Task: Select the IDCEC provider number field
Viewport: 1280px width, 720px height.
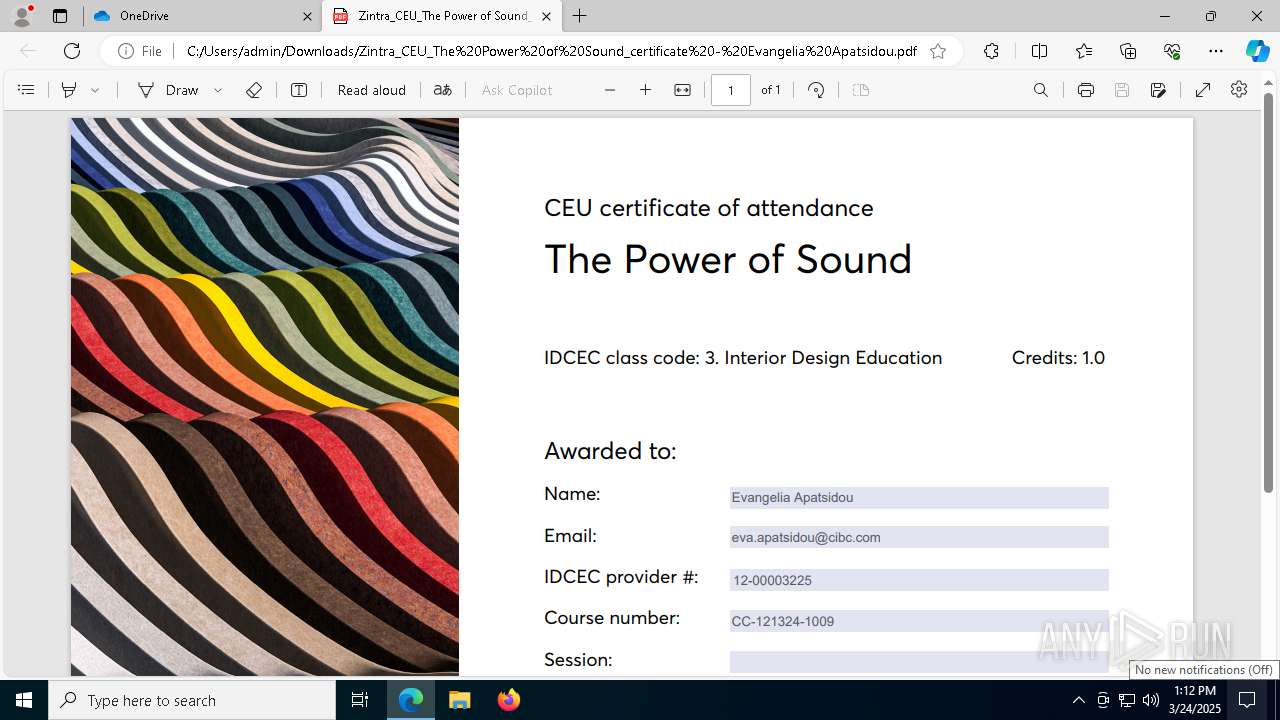Action: (x=919, y=580)
